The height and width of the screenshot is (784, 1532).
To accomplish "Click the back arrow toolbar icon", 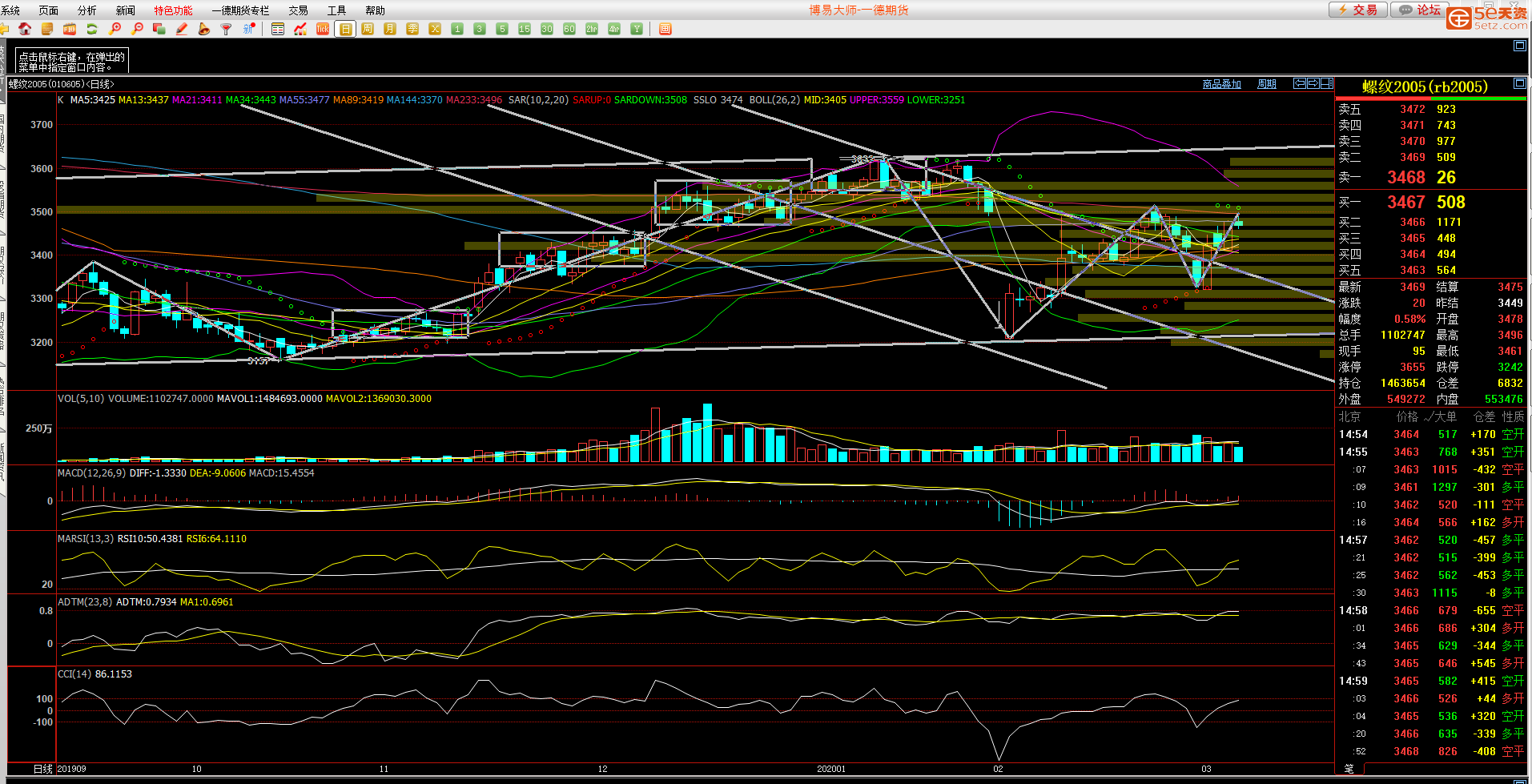I will coord(4,29).
